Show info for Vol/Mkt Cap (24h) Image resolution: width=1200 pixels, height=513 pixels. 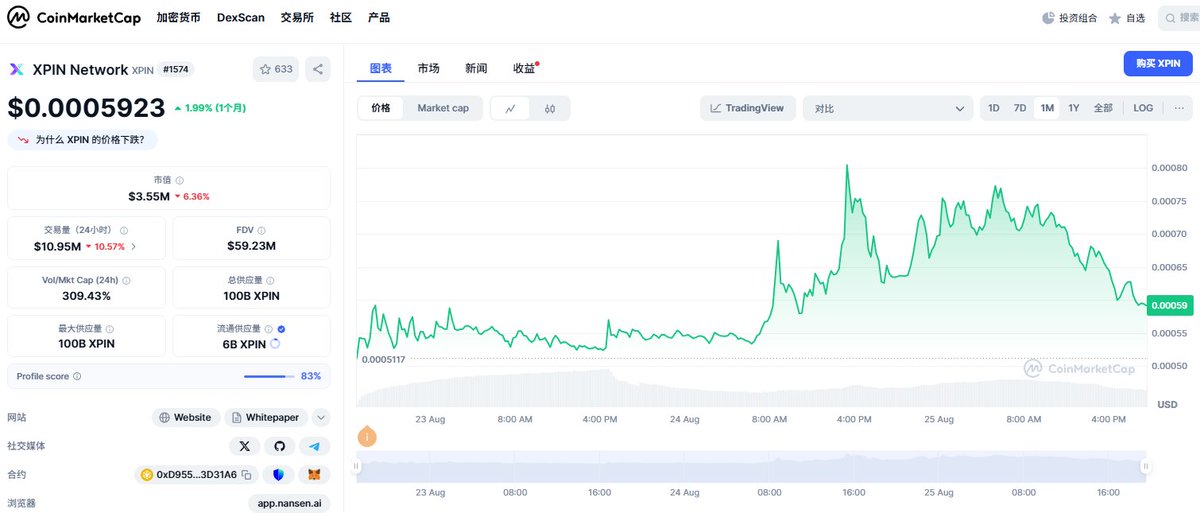(x=126, y=280)
